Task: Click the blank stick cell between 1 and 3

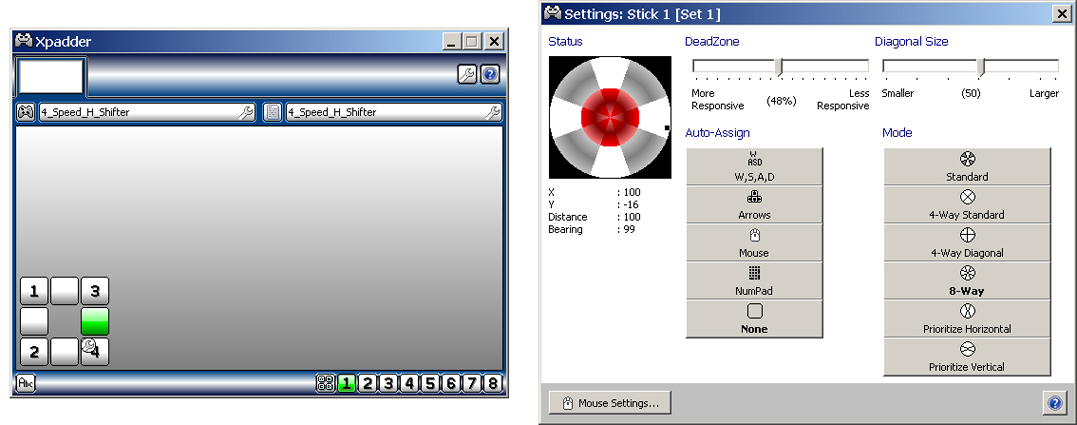Action: pos(65,291)
